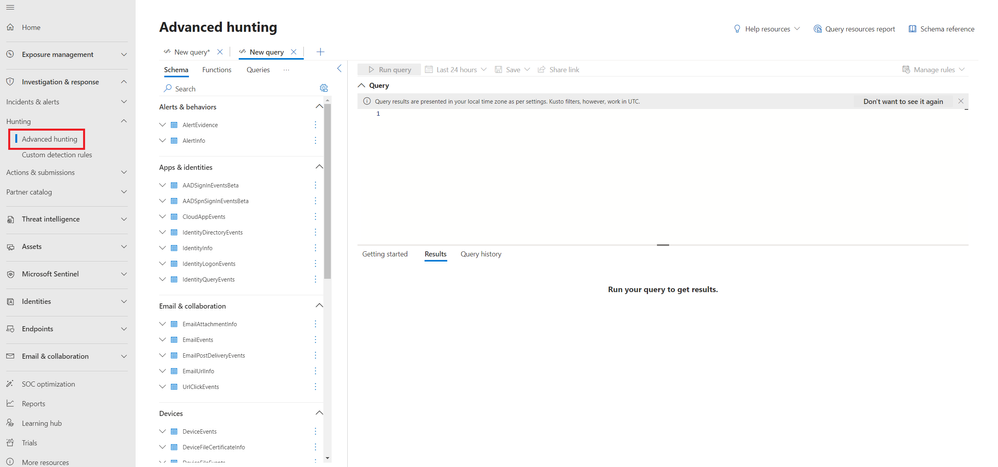Open the Help resources dropdown
The image size is (998, 467).
(x=766, y=29)
